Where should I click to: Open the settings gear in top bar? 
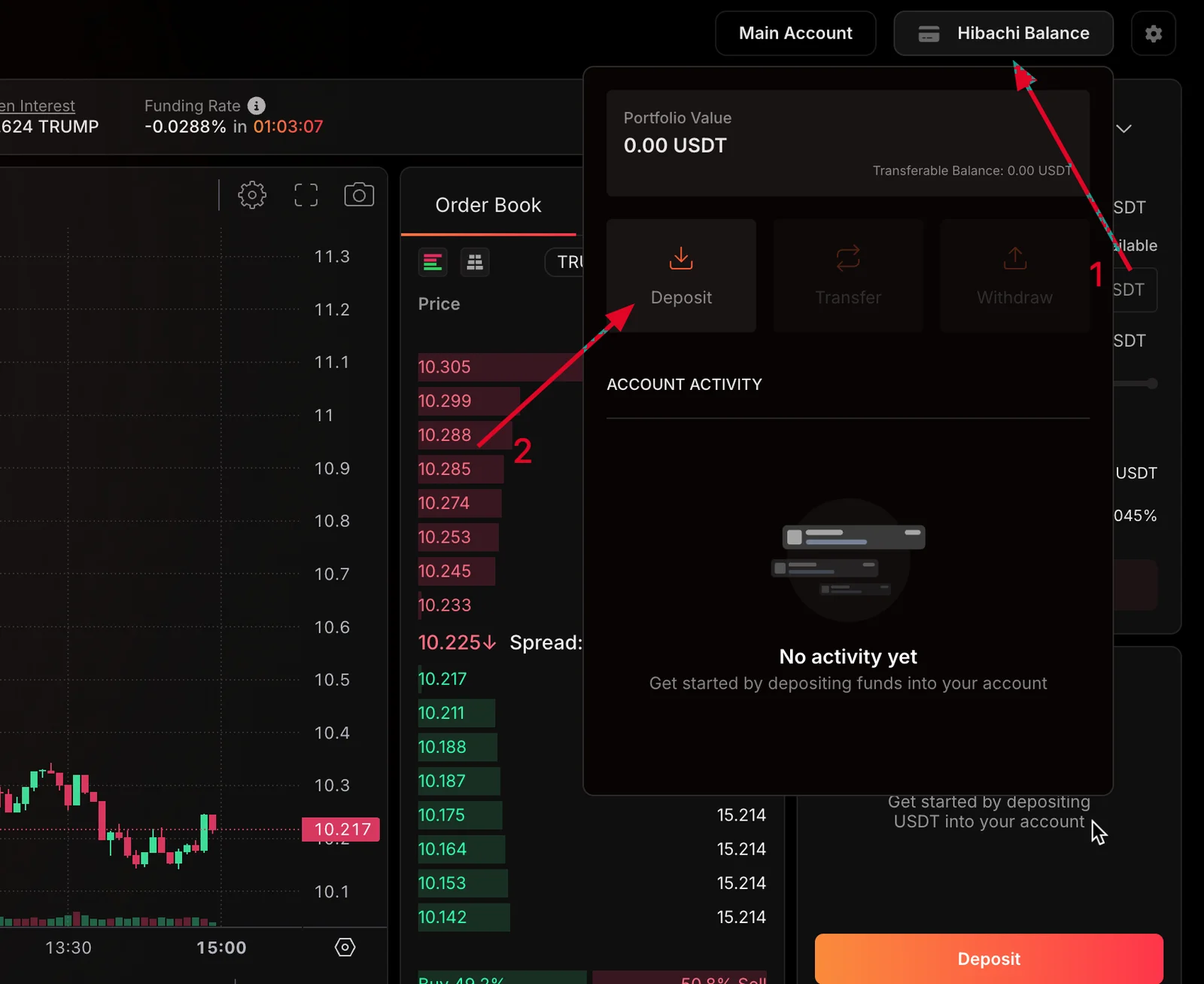tap(1153, 33)
